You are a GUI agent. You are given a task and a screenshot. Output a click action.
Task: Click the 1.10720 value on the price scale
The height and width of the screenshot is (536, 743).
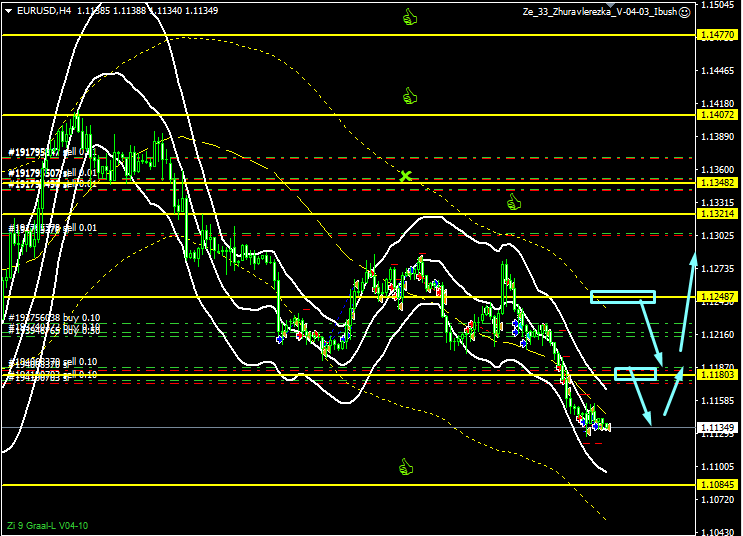pos(717,500)
